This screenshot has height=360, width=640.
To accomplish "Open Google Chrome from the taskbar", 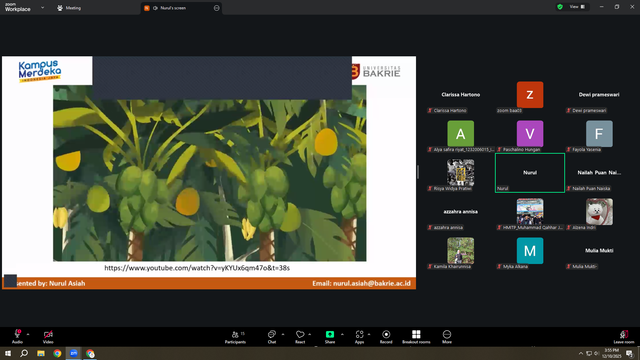I will point(57,353).
